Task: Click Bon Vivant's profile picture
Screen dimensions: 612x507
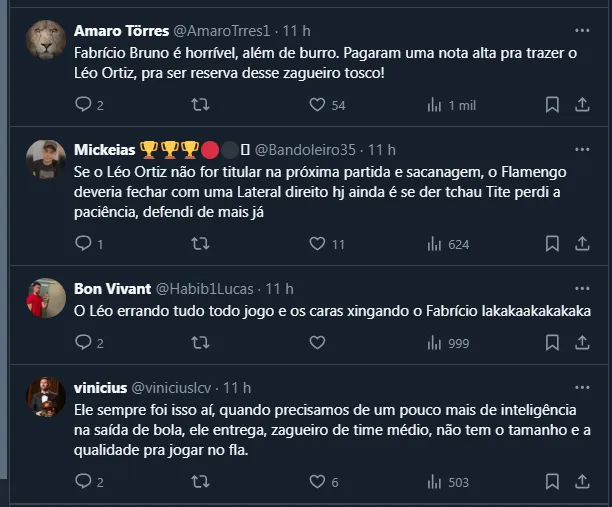Action: pyautogui.click(x=46, y=297)
